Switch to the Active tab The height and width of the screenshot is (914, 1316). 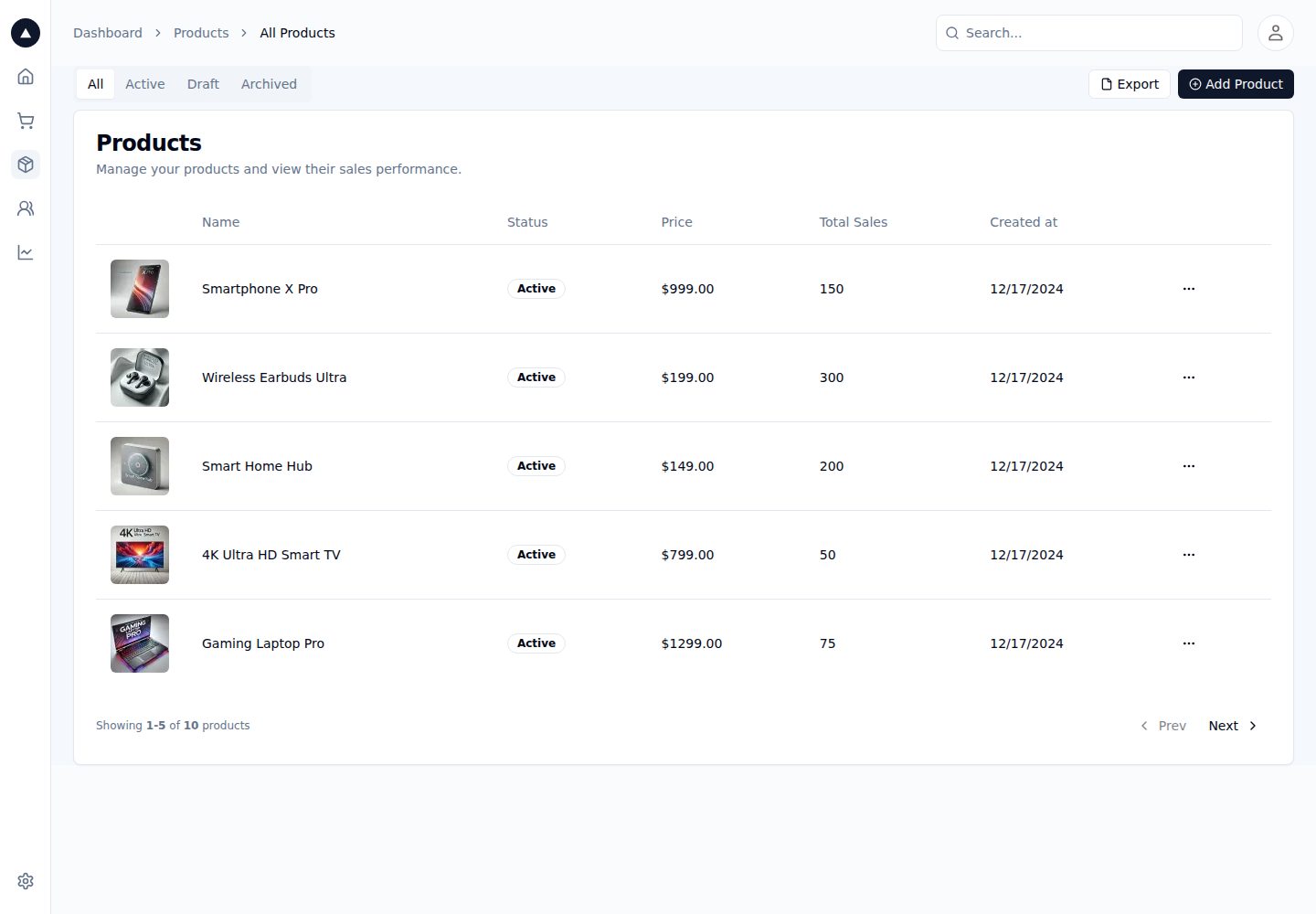[x=145, y=84]
